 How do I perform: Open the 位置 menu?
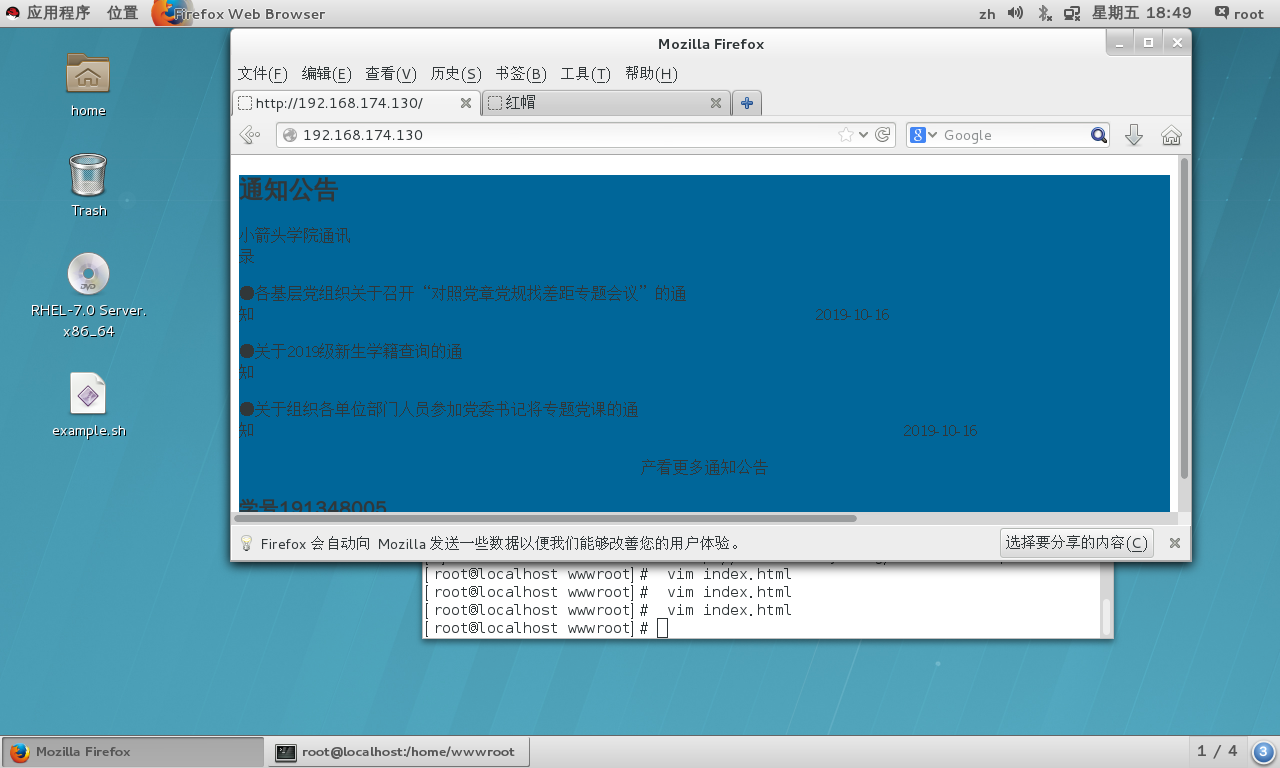122,13
